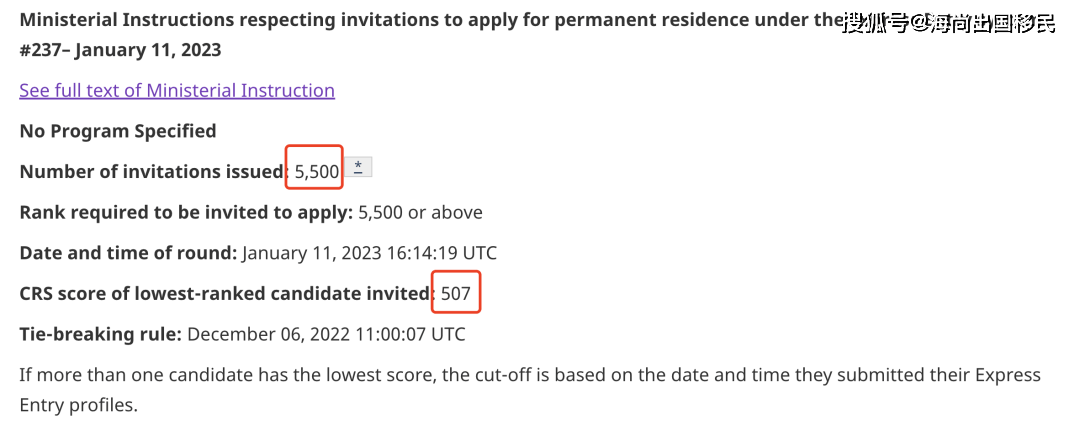Click the red-boxed CRS score 507
This screenshot has width=1080, height=430.
click(456, 292)
